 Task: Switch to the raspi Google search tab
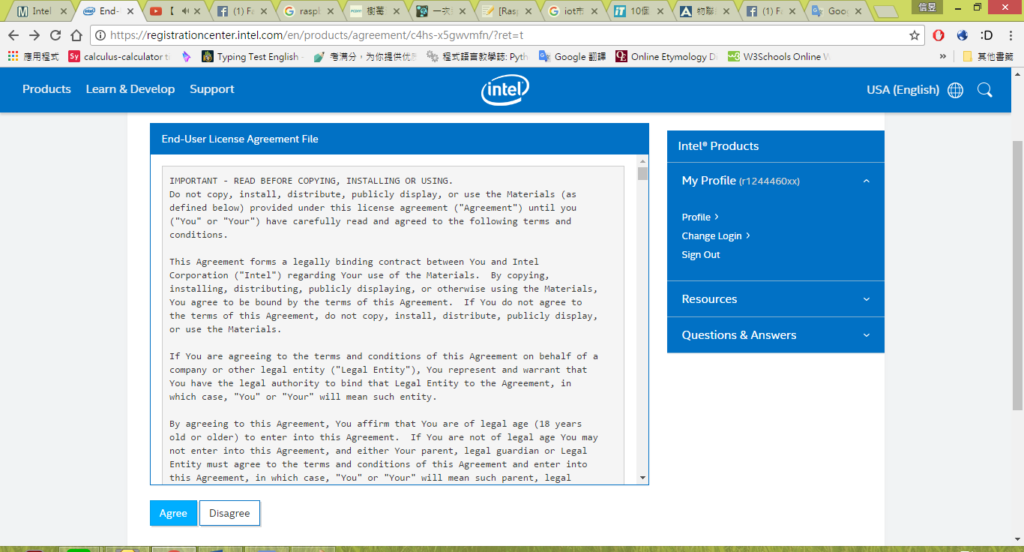[308, 11]
